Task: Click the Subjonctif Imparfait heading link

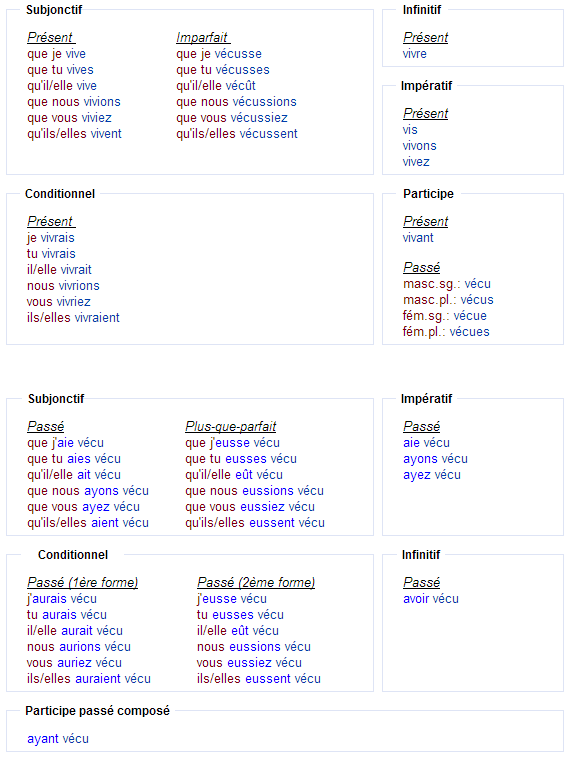Action: click(x=203, y=37)
